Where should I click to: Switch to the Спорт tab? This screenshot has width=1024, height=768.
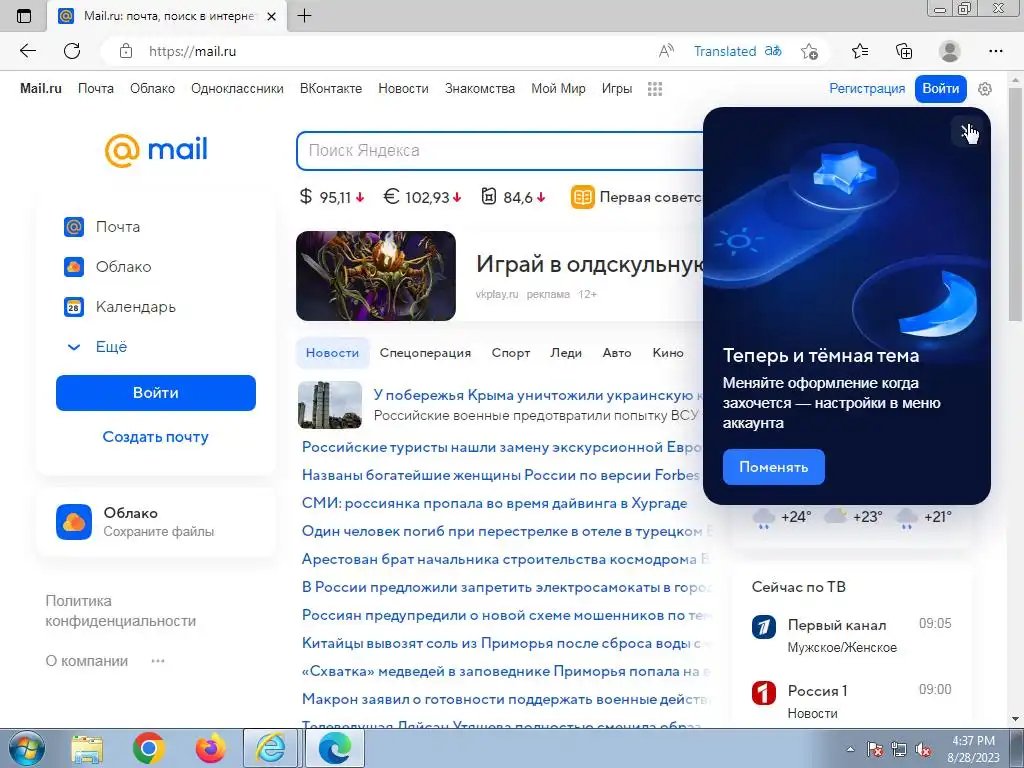click(x=511, y=353)
